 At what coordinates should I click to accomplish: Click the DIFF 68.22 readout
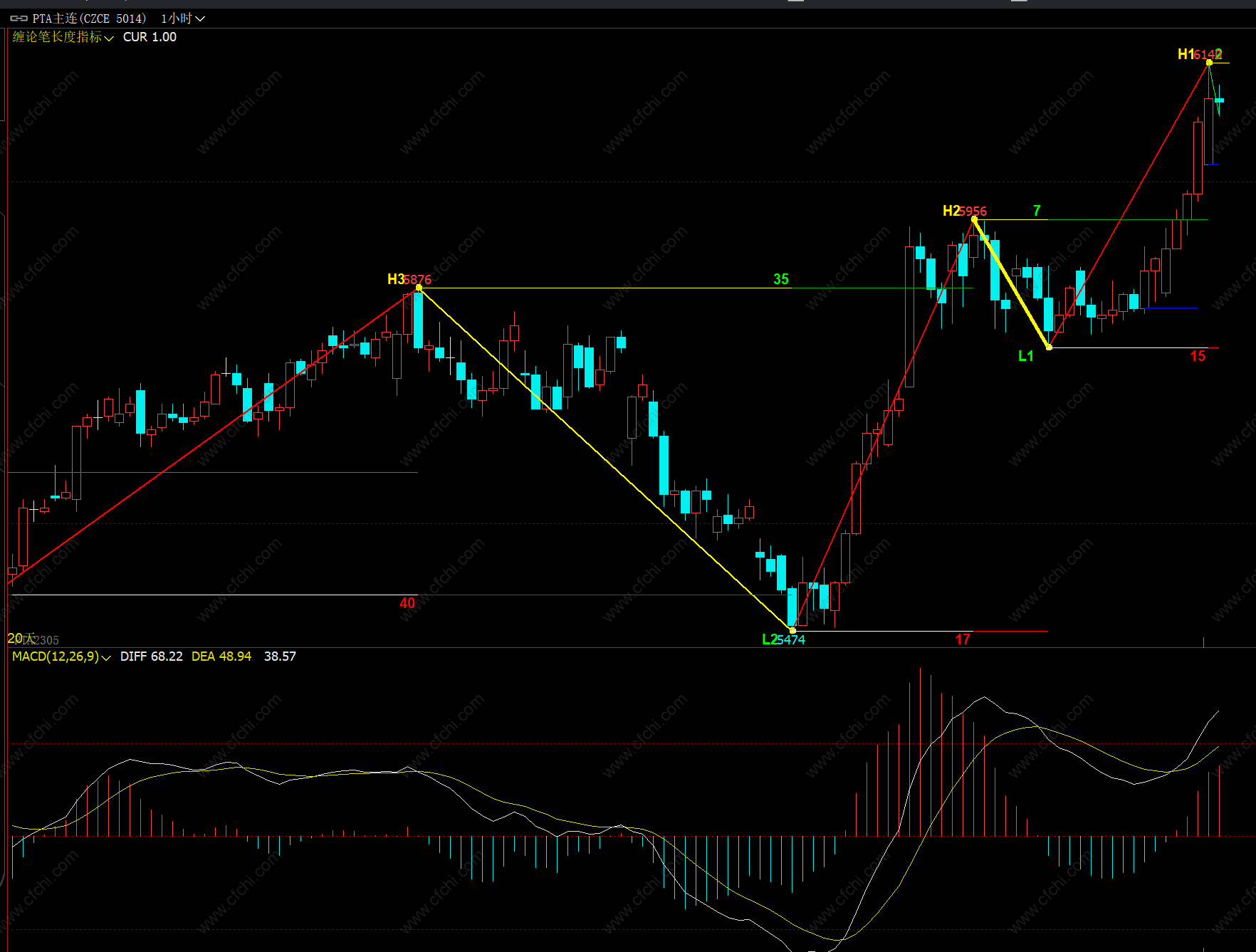(152, 657)
